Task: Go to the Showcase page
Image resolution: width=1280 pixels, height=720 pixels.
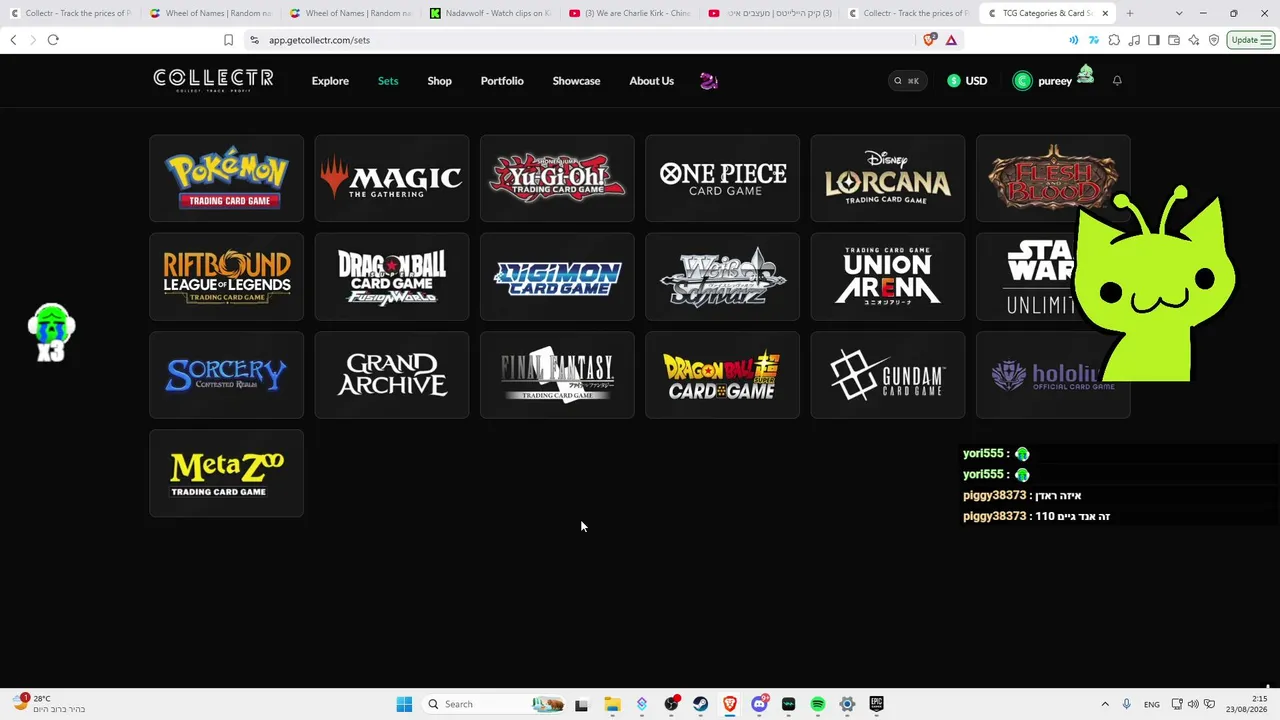Action: click(x=576, y=81)
